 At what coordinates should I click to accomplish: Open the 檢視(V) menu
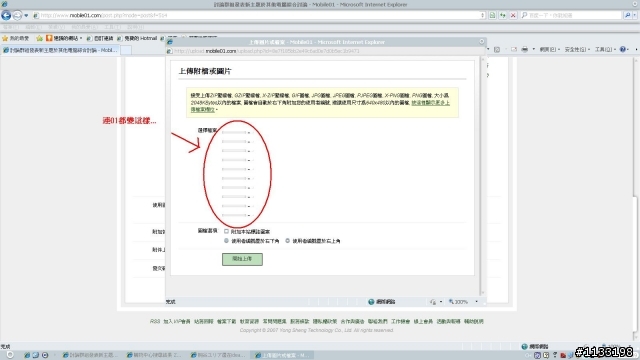pos(56,27)
